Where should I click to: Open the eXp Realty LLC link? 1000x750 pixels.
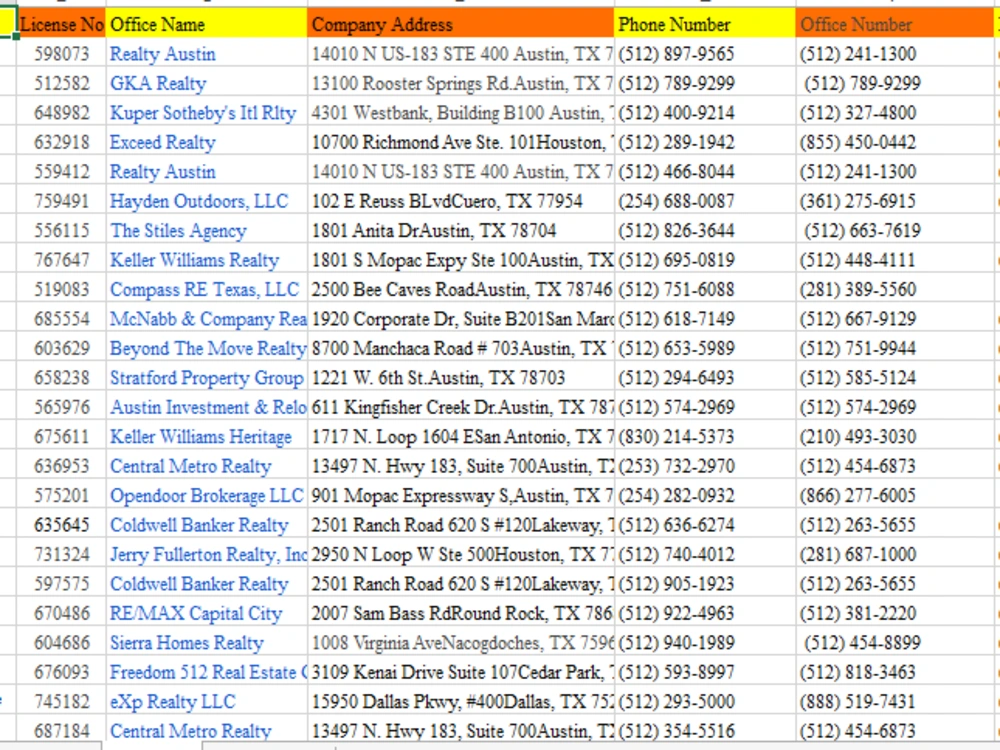coord(172,702)
